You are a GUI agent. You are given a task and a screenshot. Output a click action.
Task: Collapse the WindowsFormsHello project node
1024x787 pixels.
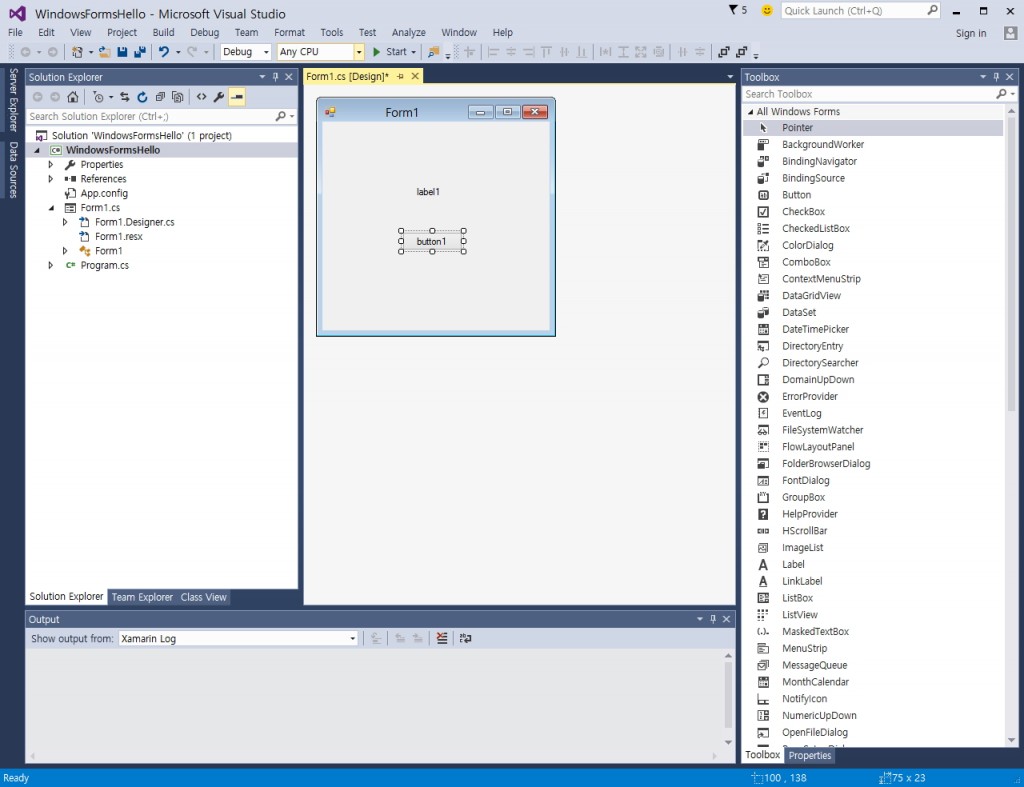point(37,150)
